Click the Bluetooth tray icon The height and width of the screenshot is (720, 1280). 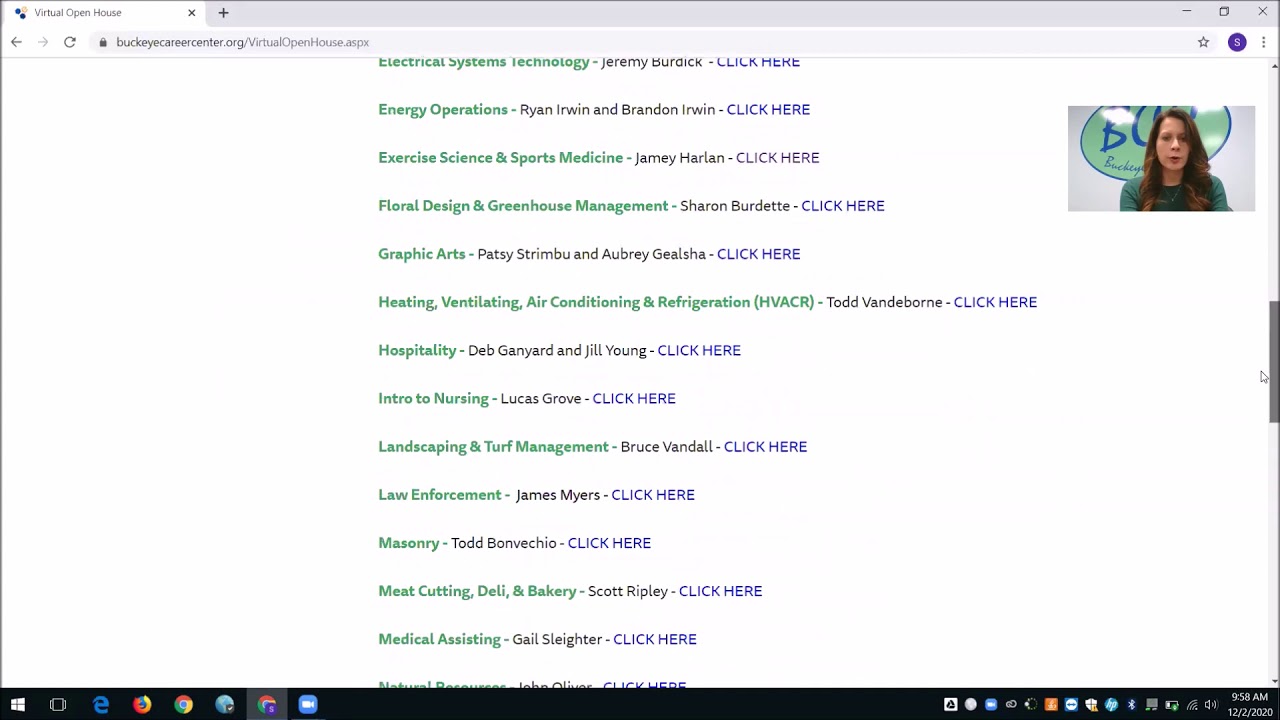pos(1131,705)
